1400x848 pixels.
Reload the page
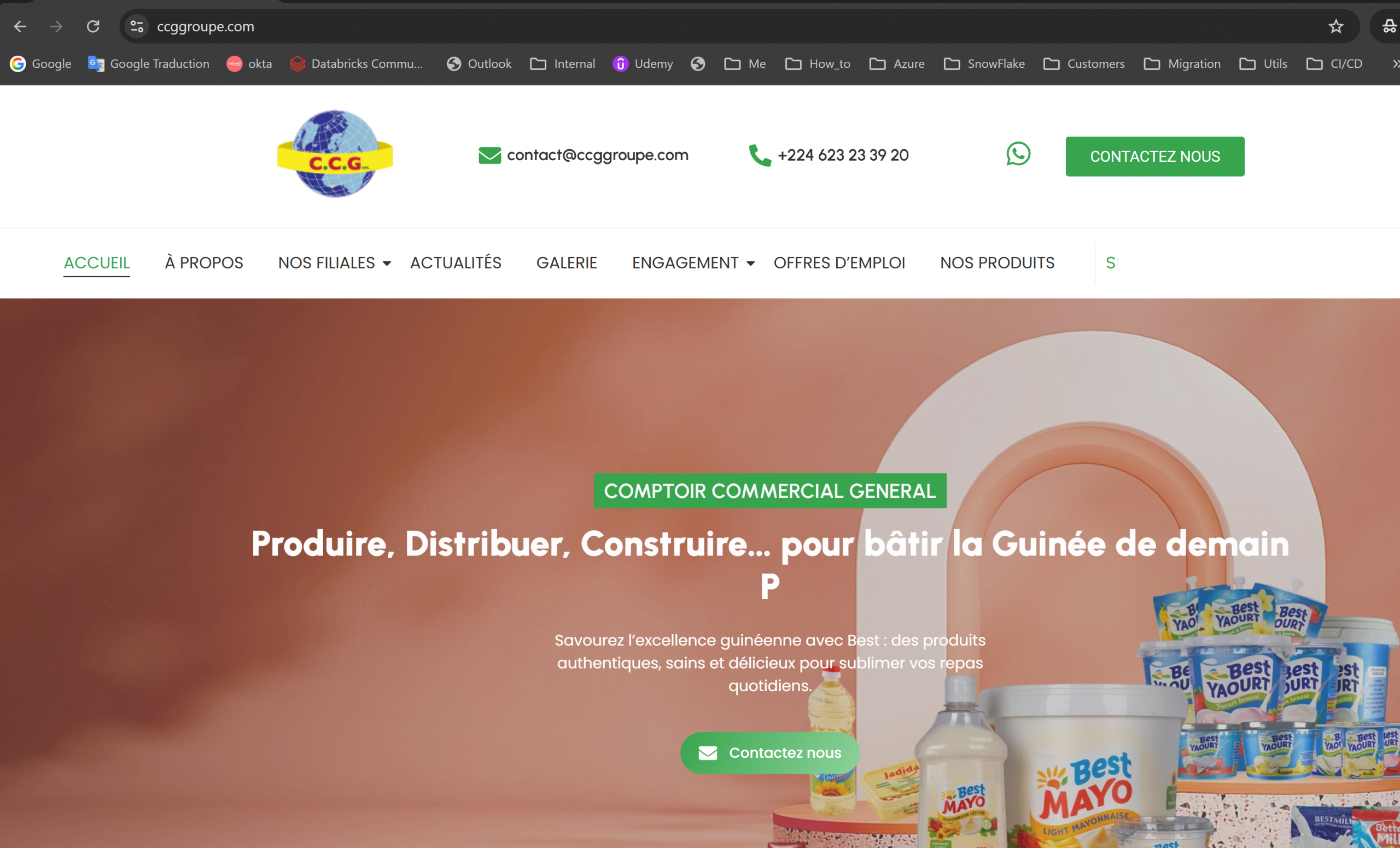[x=93, y=26]
